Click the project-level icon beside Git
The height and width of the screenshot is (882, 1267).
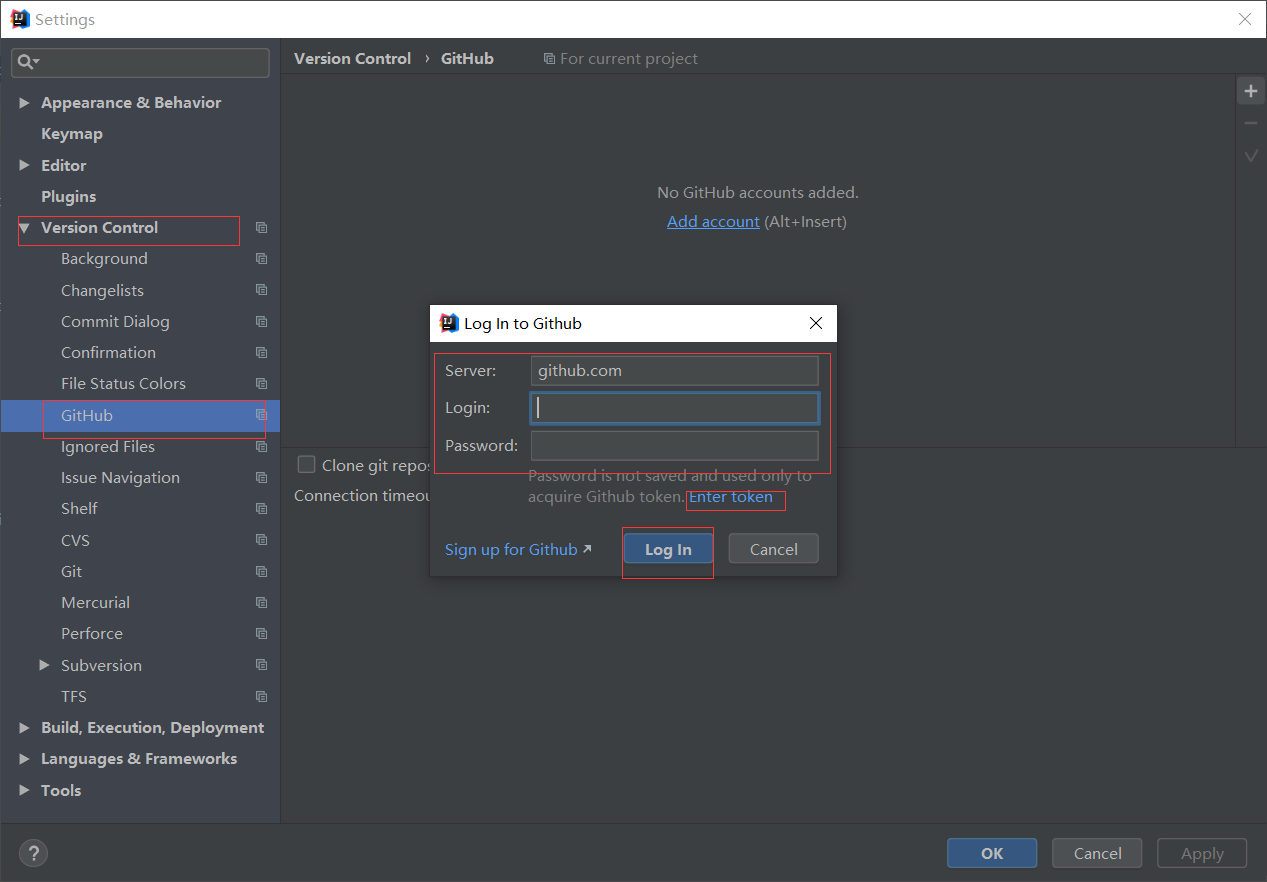pos(261,572)
